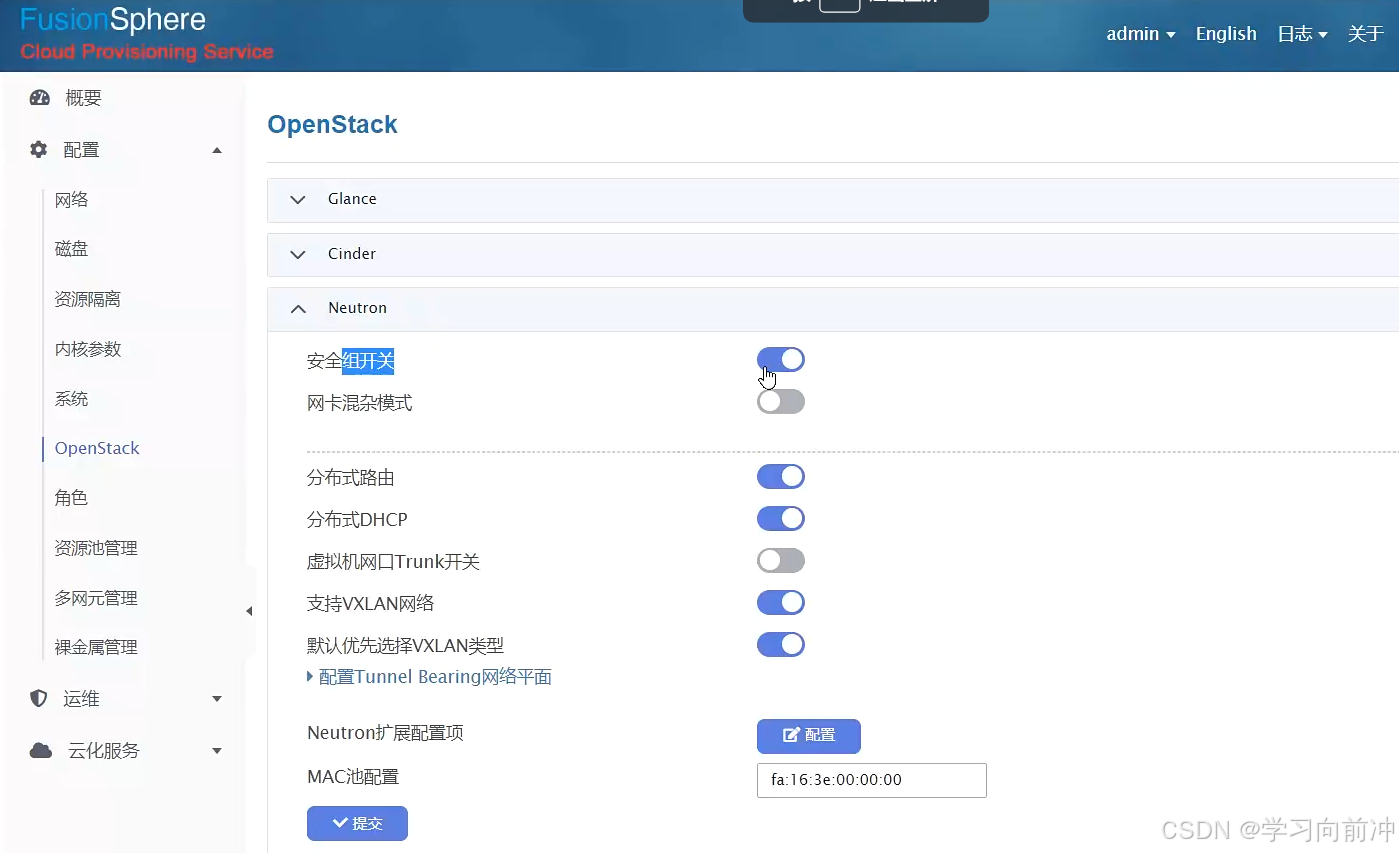Select 磁盘 in the sidebar
This screenshot has height=853, width=1399.
72,249
